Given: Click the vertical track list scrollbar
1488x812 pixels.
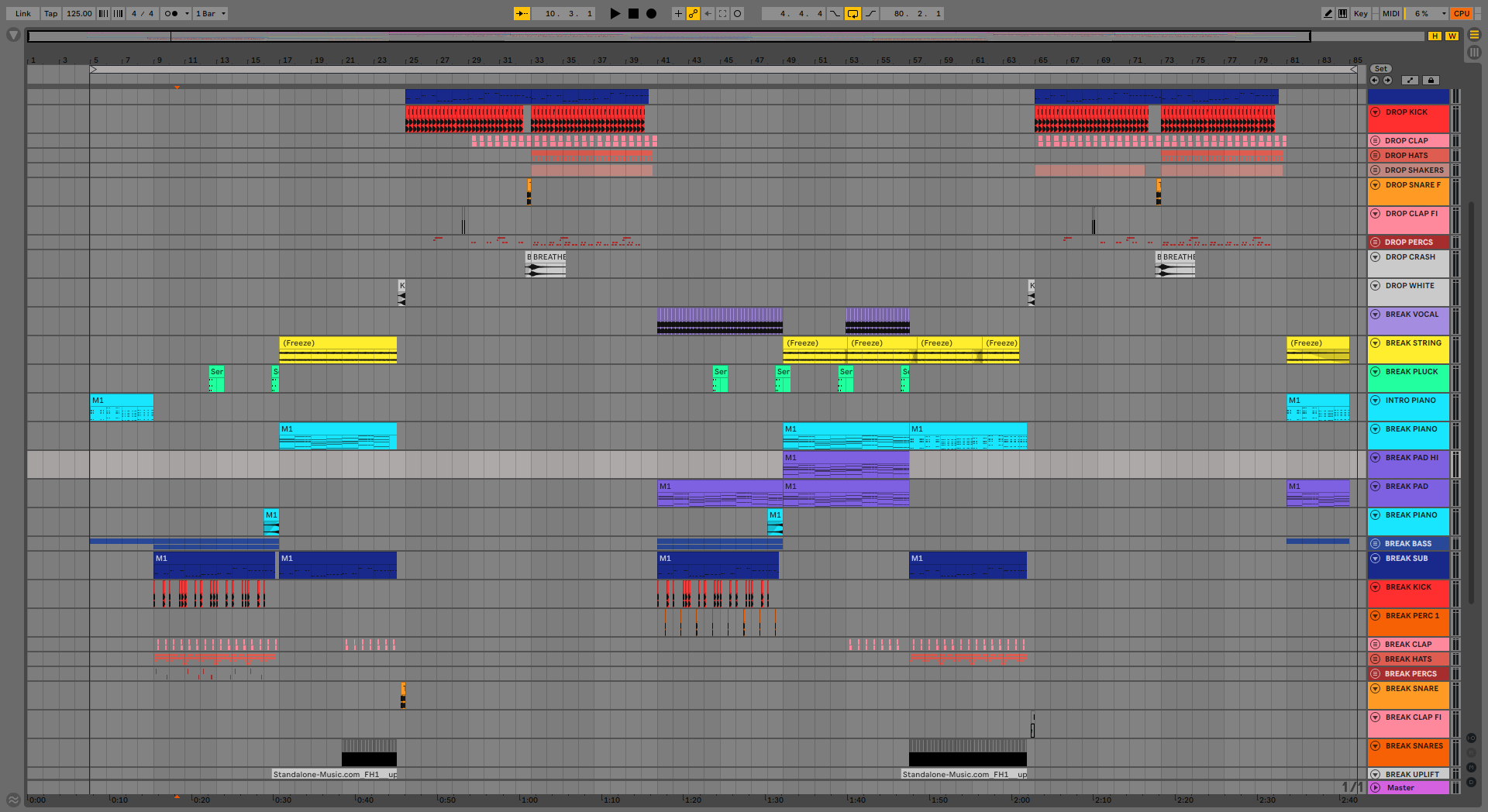Looking at the screenshot, I should (1471, 403).
